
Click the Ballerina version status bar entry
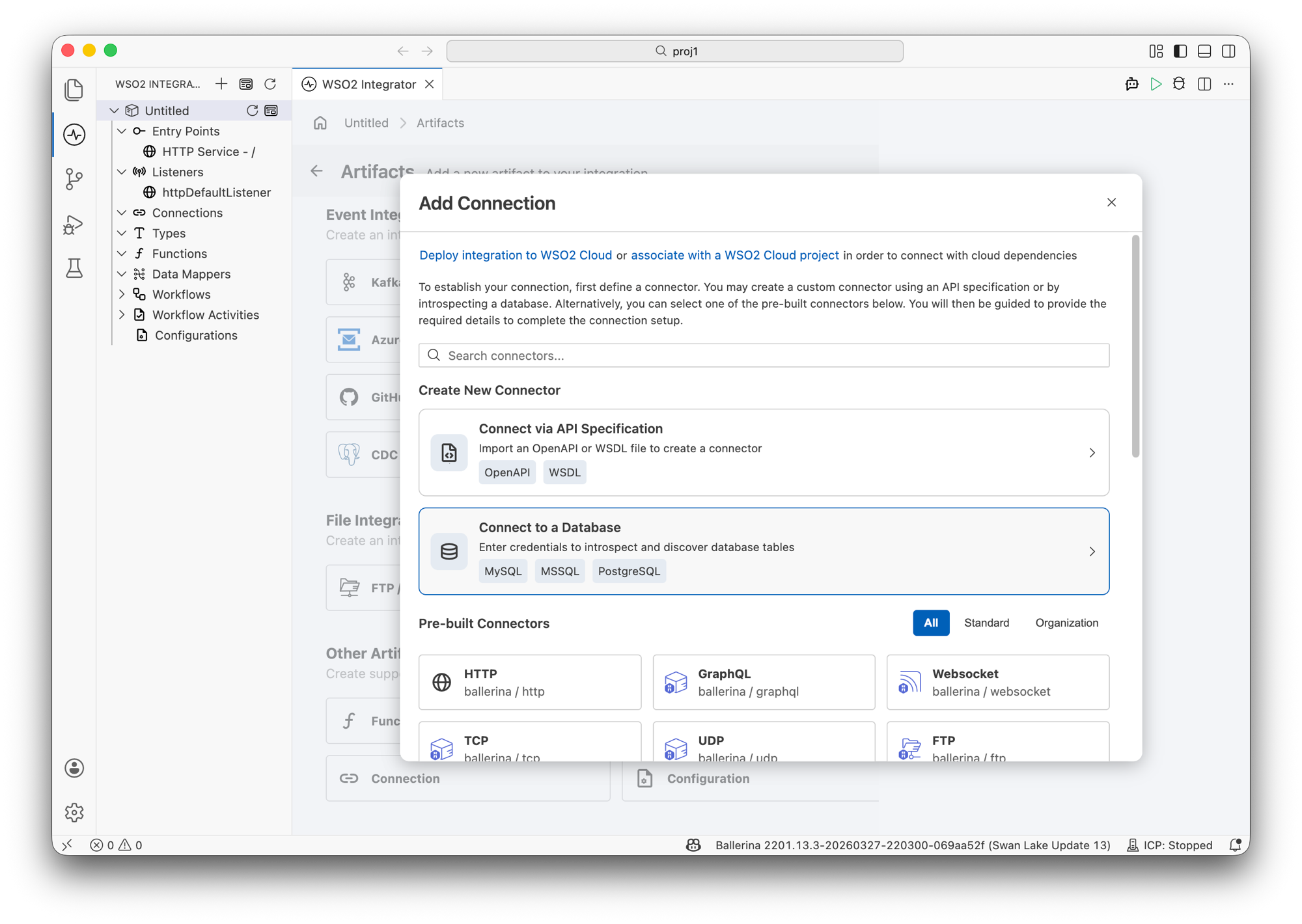[x=913, y=845]
